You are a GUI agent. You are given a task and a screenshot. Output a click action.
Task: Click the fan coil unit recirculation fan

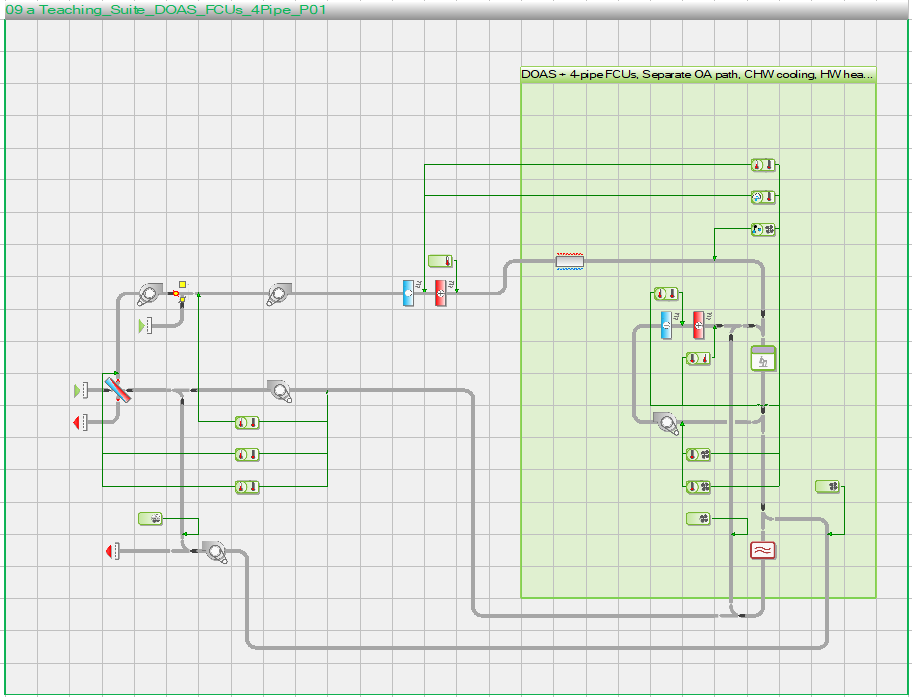(667, 423)
